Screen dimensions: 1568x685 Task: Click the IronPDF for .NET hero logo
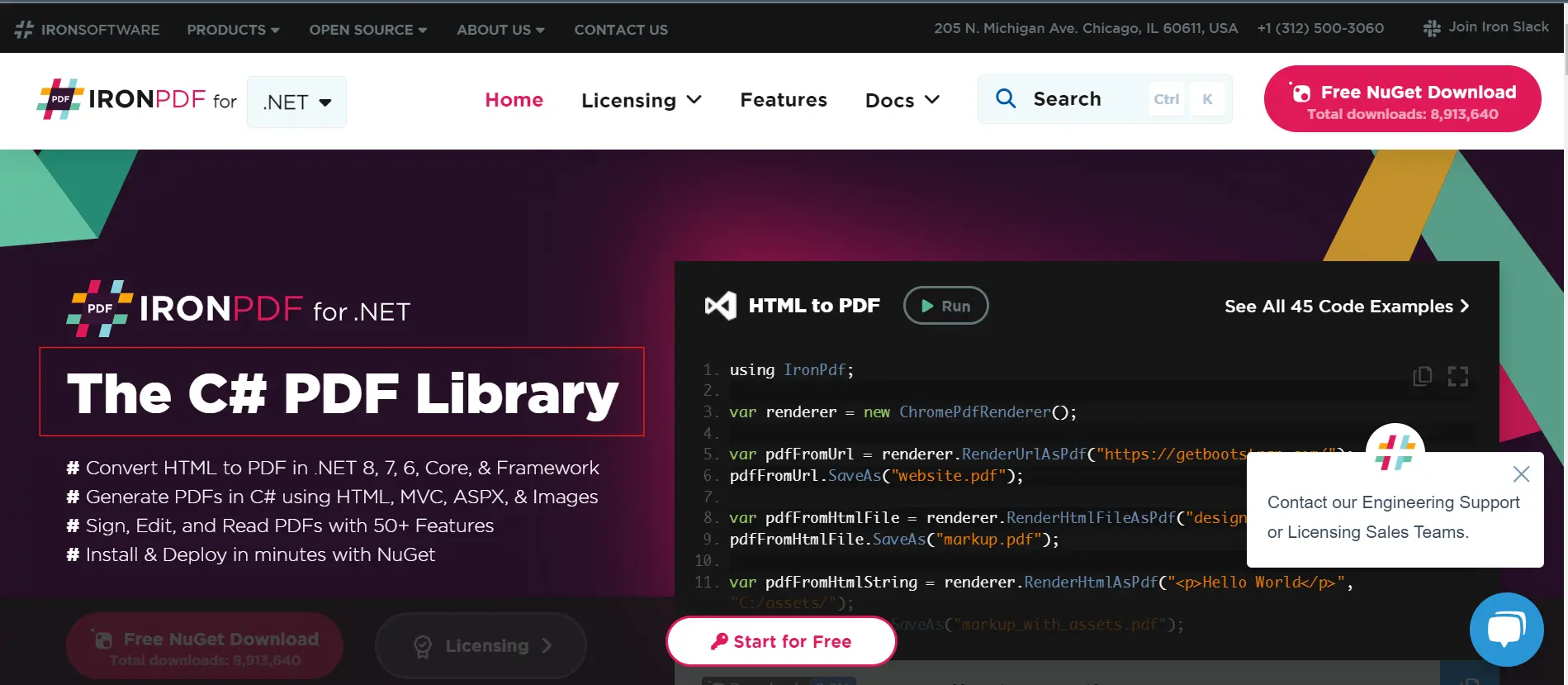(238, 309)
